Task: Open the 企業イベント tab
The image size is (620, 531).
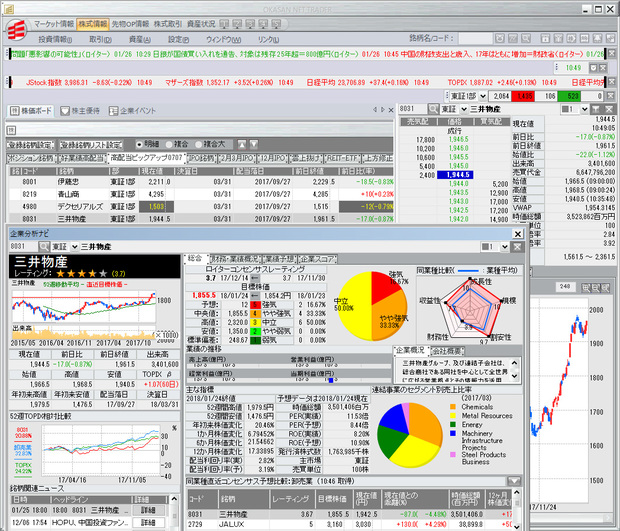Action: pos(132,111)
